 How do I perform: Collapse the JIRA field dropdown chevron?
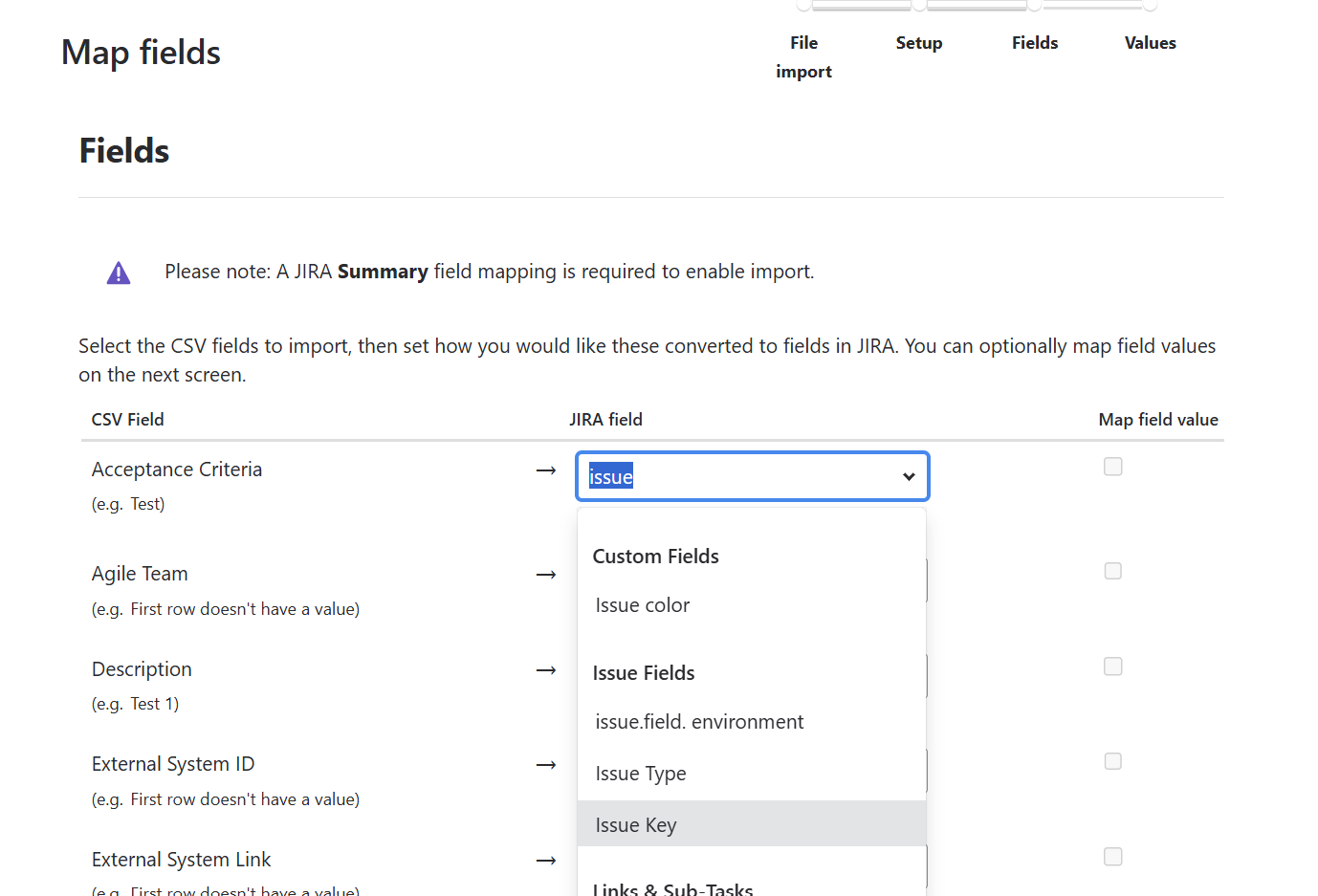[909, 476]
